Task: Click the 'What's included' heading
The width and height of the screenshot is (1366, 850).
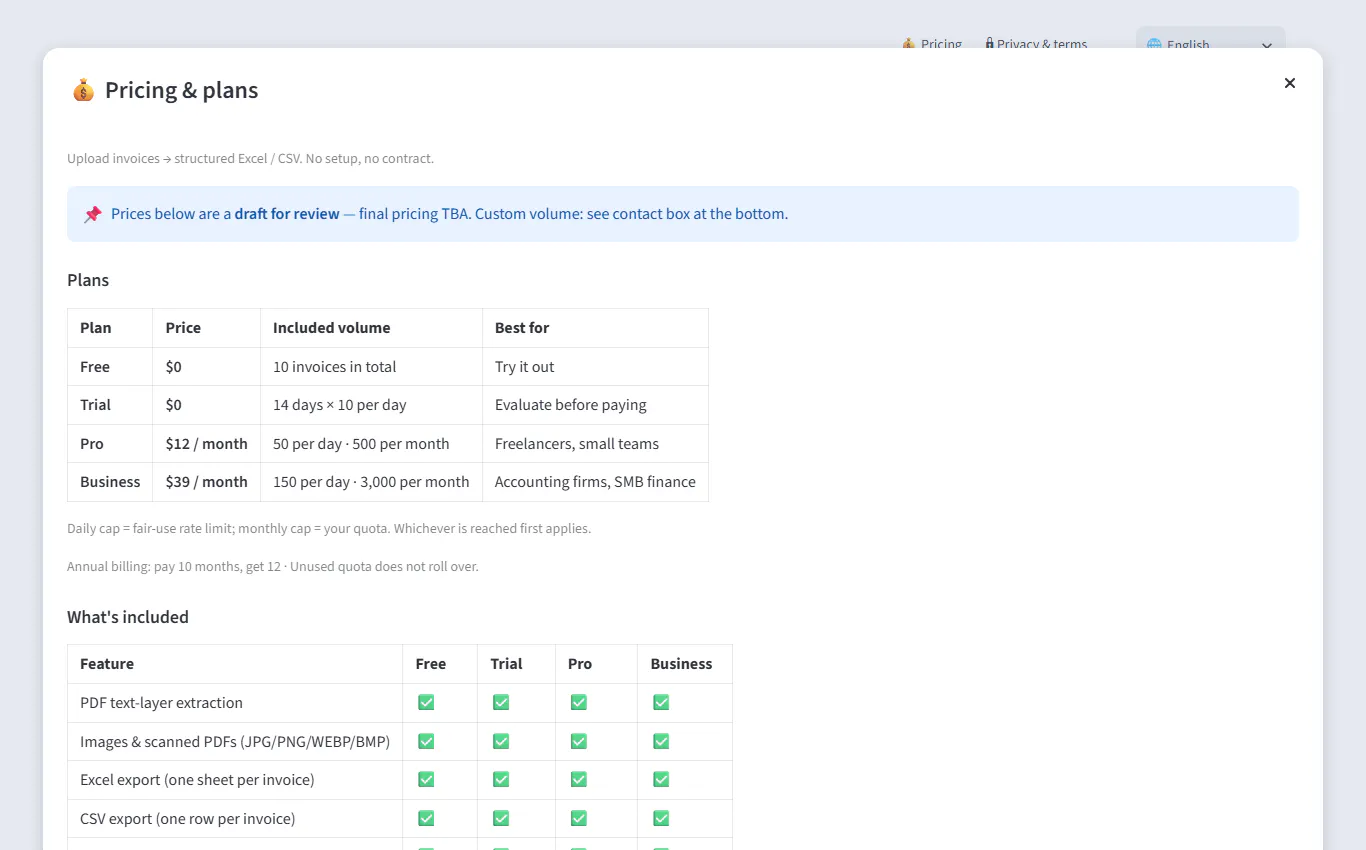Action: click(x=128, y=617)
